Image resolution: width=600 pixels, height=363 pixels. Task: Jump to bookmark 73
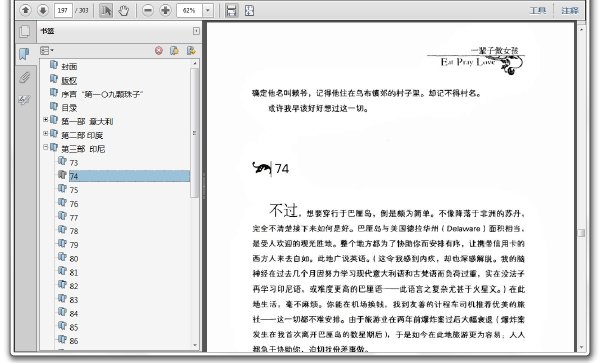(74, 163)
